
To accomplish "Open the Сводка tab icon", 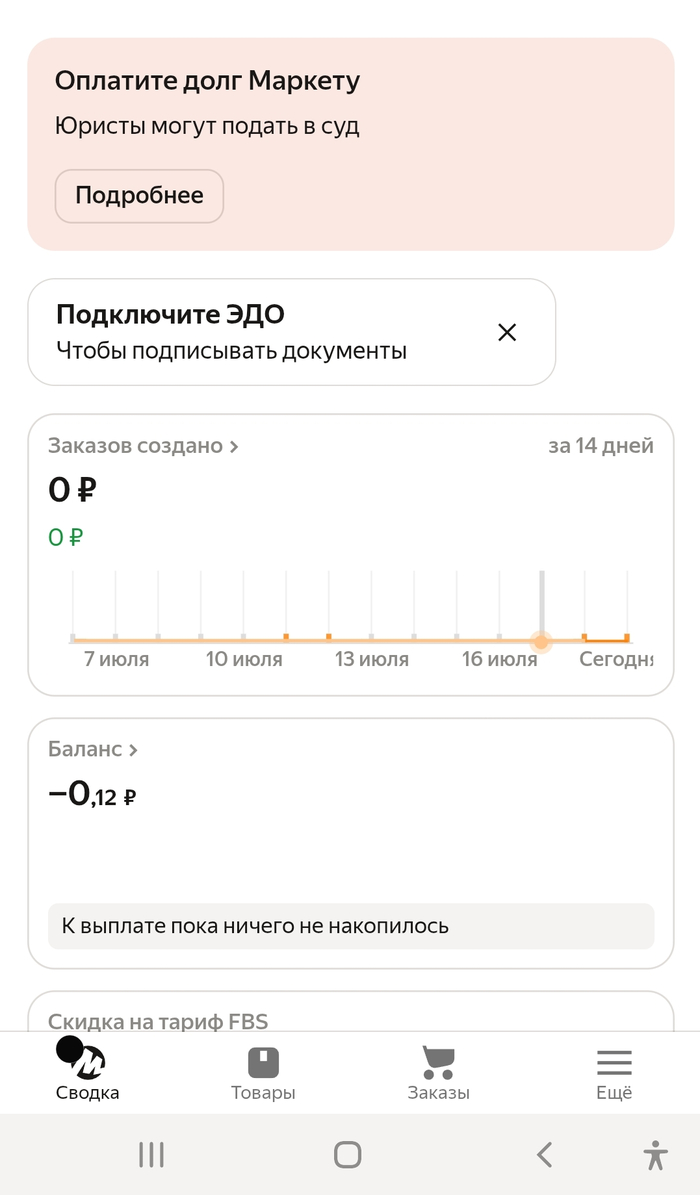I will coord(81,1059).
